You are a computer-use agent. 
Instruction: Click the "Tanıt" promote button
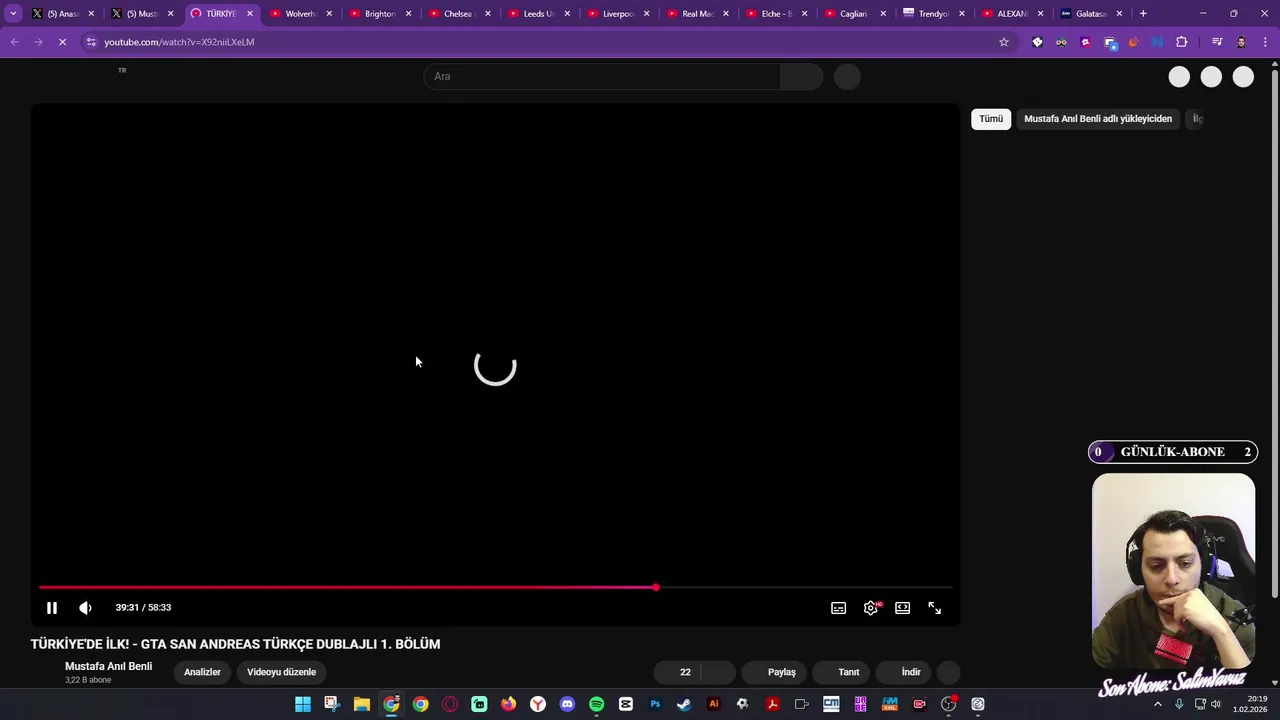click(840, 672)
